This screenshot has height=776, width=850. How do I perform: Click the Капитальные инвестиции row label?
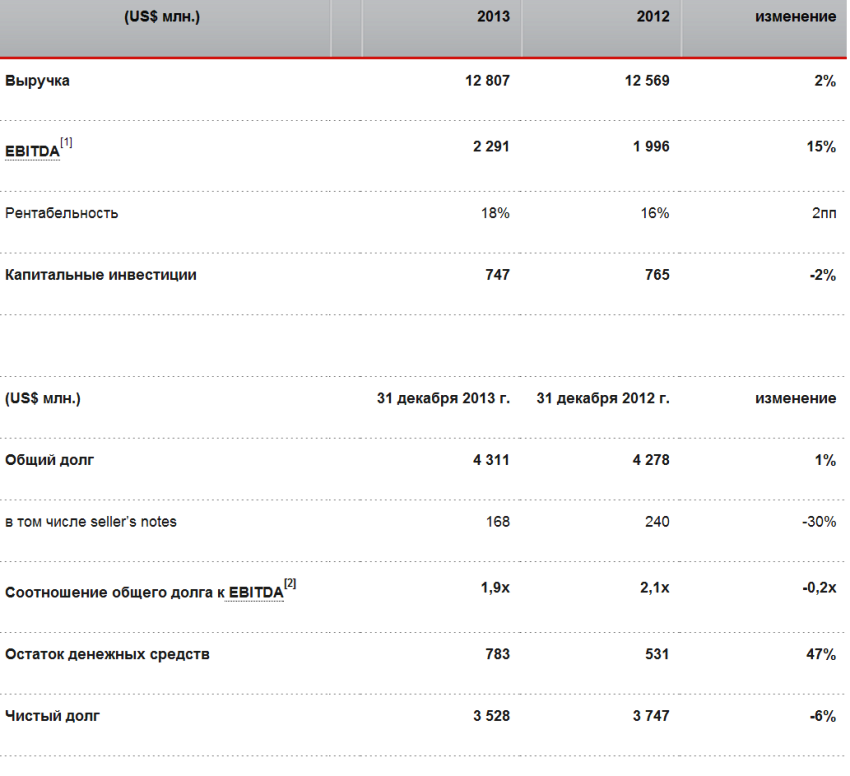click(101, 275)
